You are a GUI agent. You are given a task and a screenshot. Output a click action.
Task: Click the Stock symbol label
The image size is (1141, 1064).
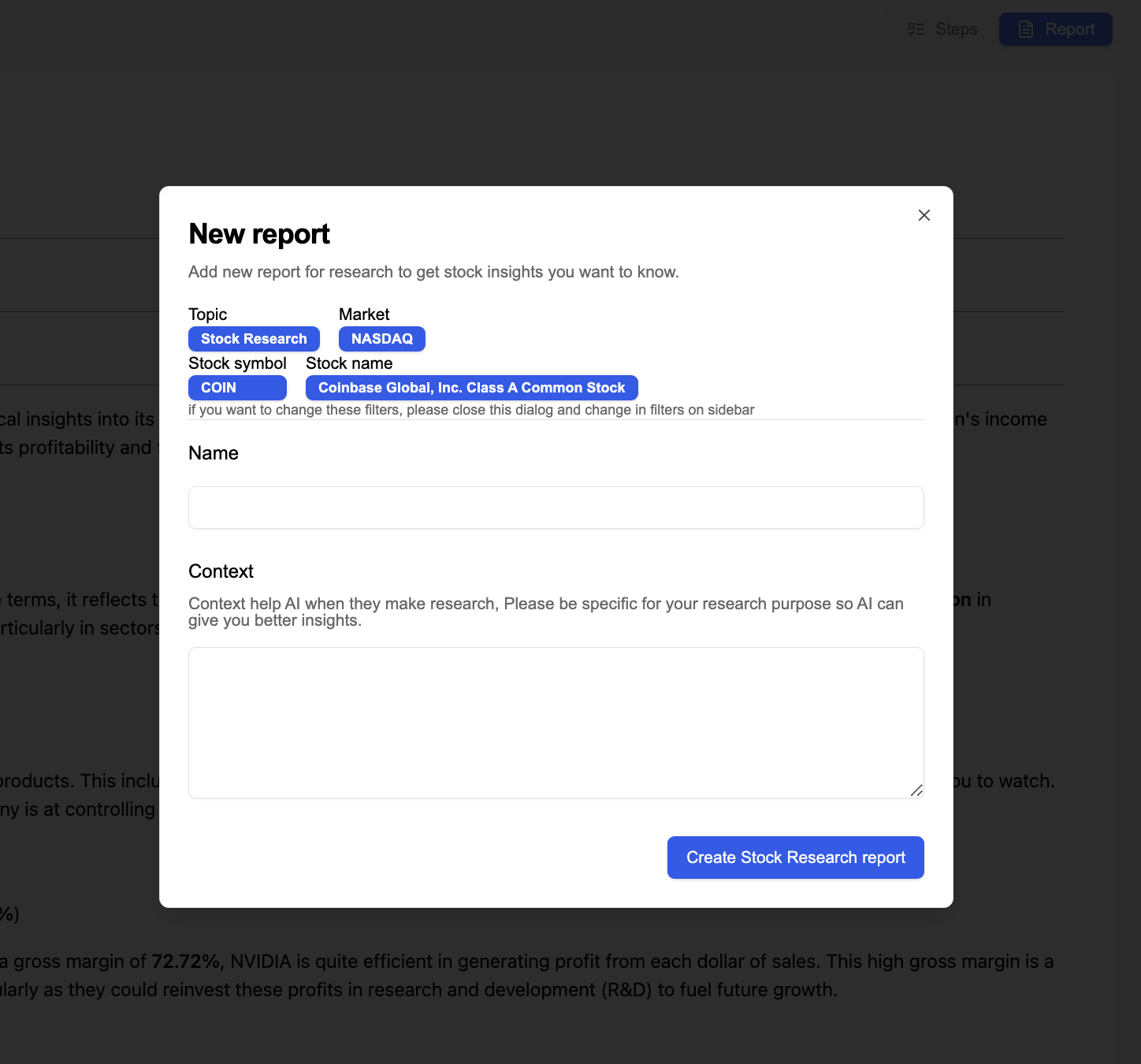click(x=237, y=363)
